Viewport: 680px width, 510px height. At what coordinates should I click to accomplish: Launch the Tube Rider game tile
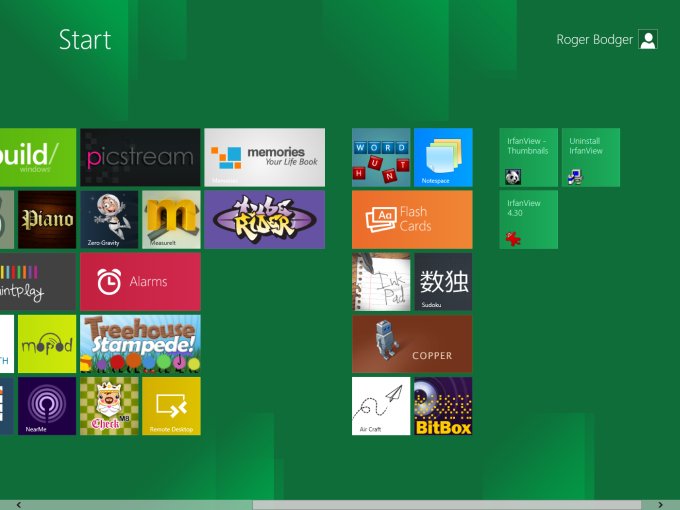[265, 219]
